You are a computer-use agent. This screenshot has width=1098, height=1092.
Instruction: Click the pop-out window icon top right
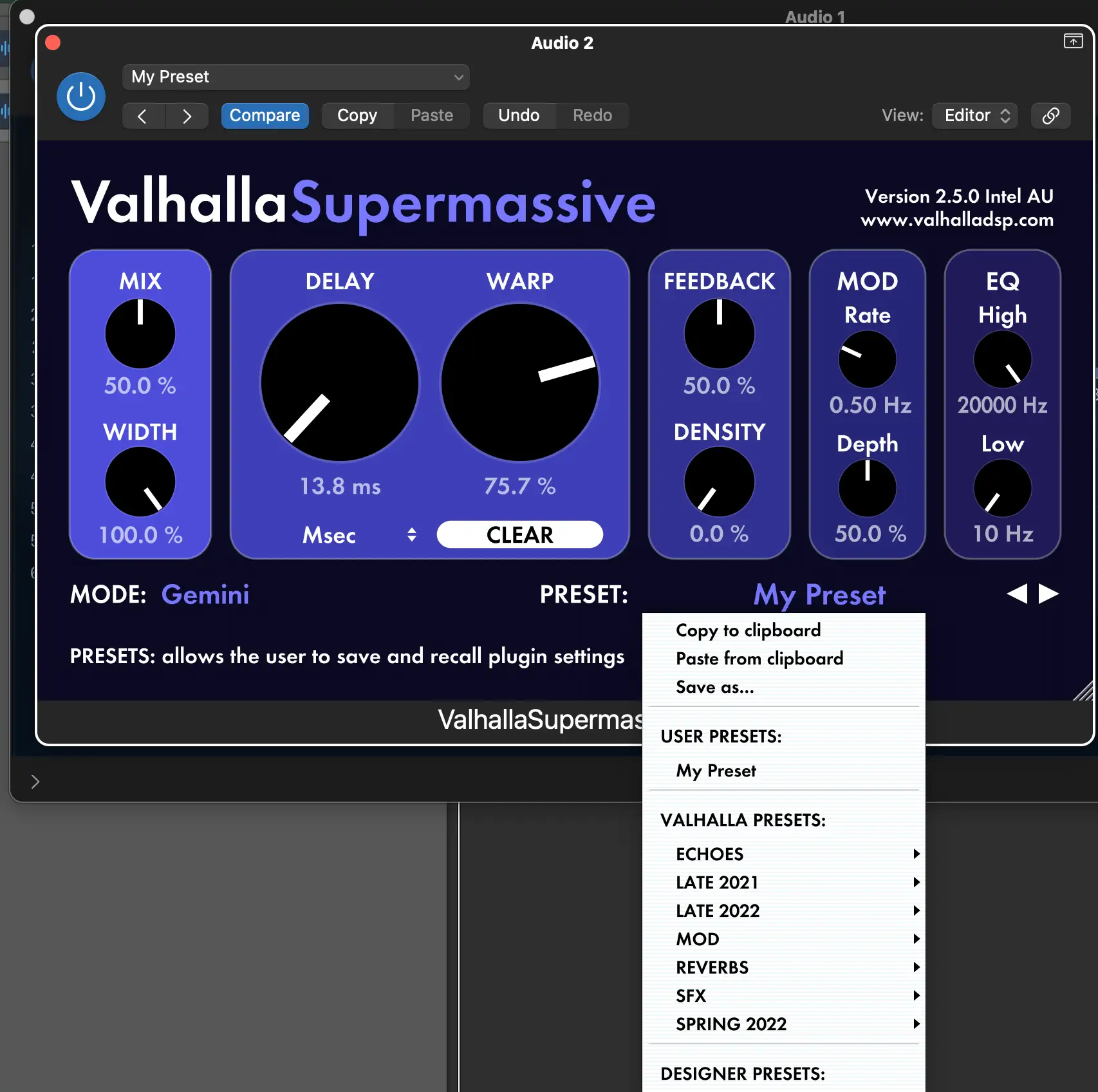coord(1073,42)
